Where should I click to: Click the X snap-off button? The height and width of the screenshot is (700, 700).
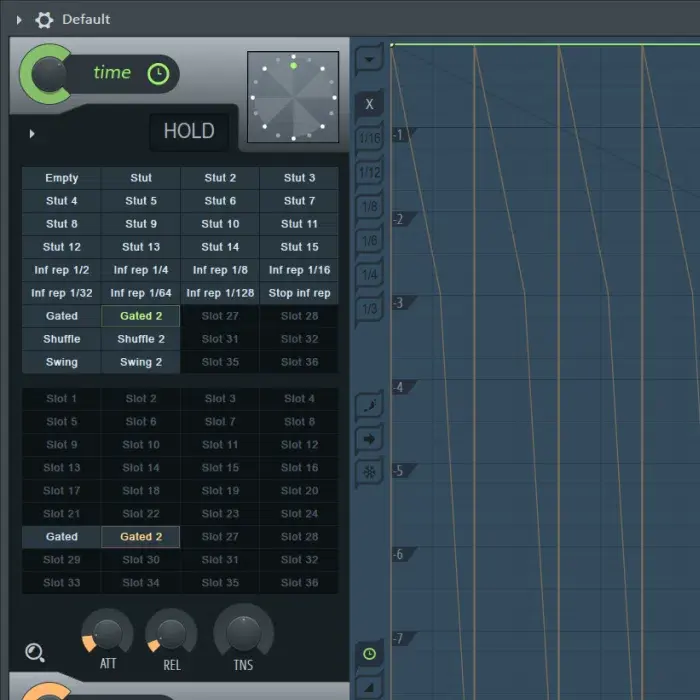click(x=369, y=104)
